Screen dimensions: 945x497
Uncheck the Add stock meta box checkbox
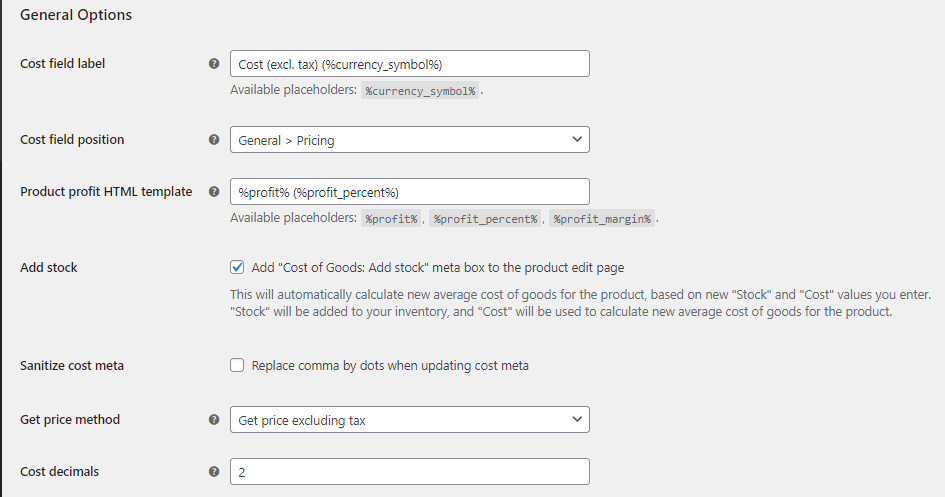click(237, 267)
